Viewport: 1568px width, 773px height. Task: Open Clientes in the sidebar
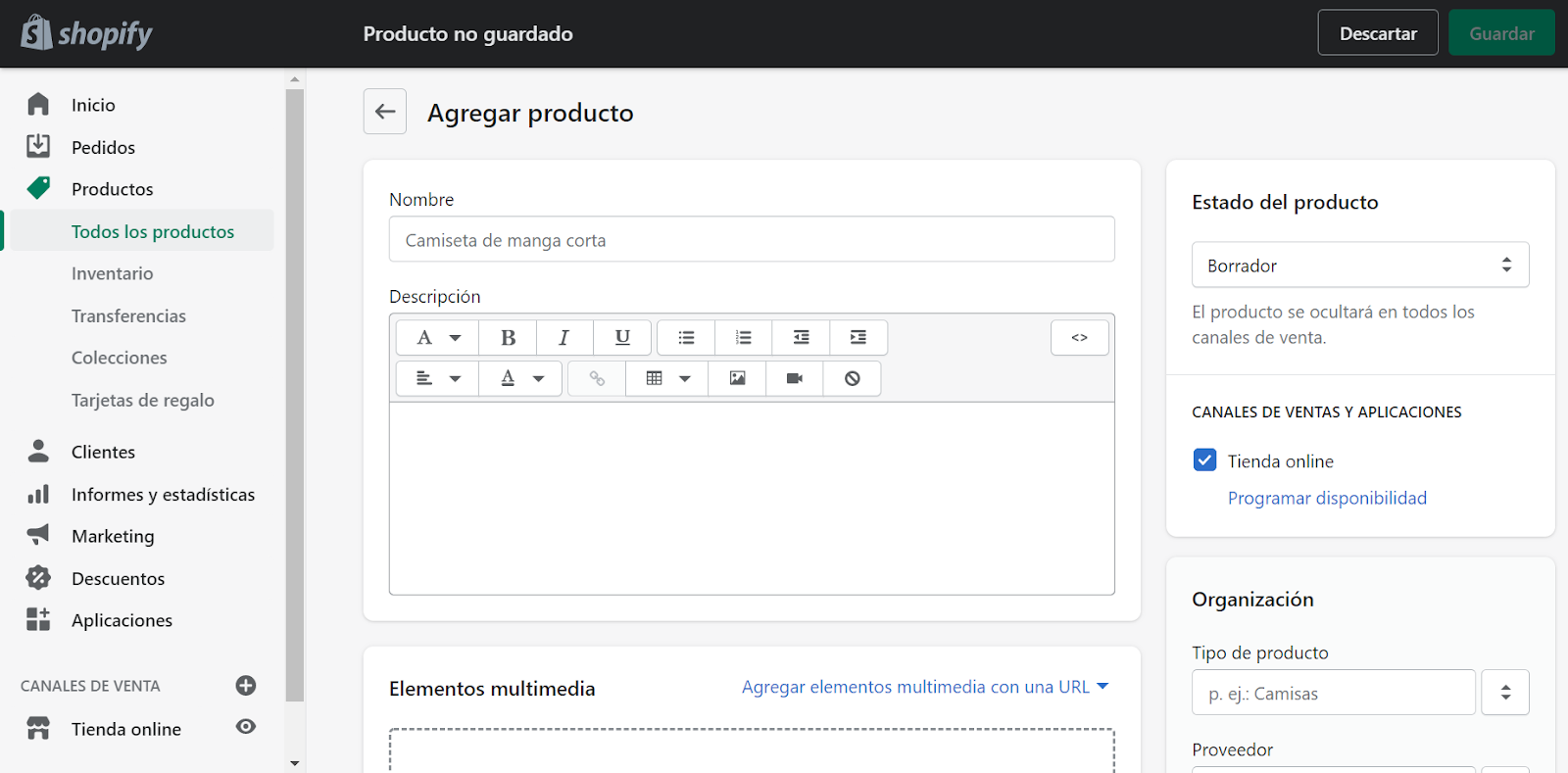(103, 452)
